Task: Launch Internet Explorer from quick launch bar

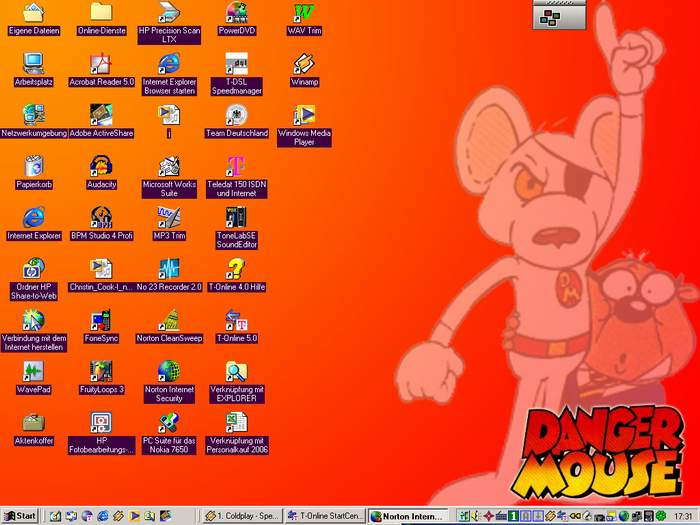Action: click(103, 516)
